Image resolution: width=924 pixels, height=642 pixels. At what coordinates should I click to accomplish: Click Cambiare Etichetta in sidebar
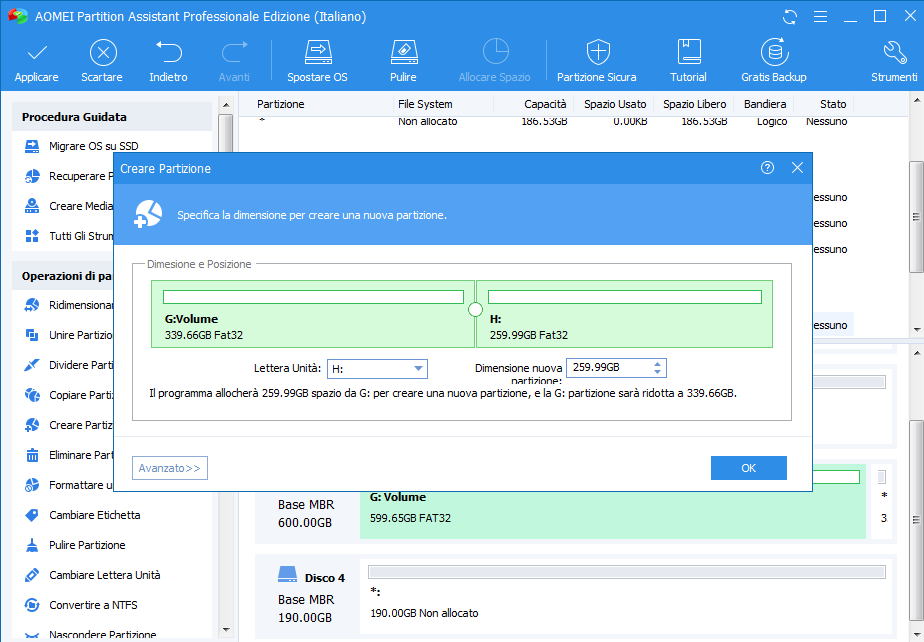pos(94,515)
